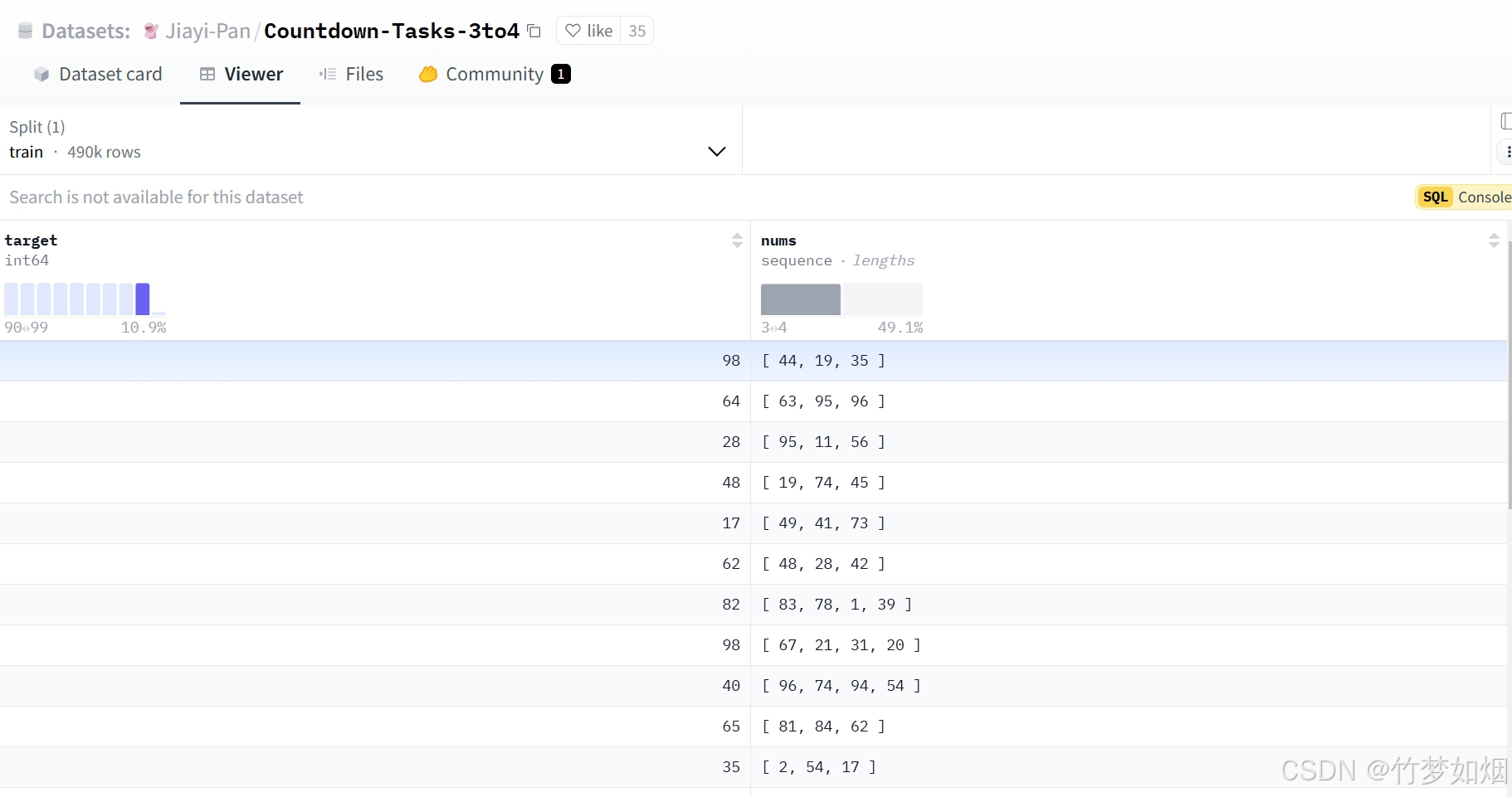The height and width of the screenshot is (797, 1512).
Task: Open the Community tab
Action: (495, 74)
